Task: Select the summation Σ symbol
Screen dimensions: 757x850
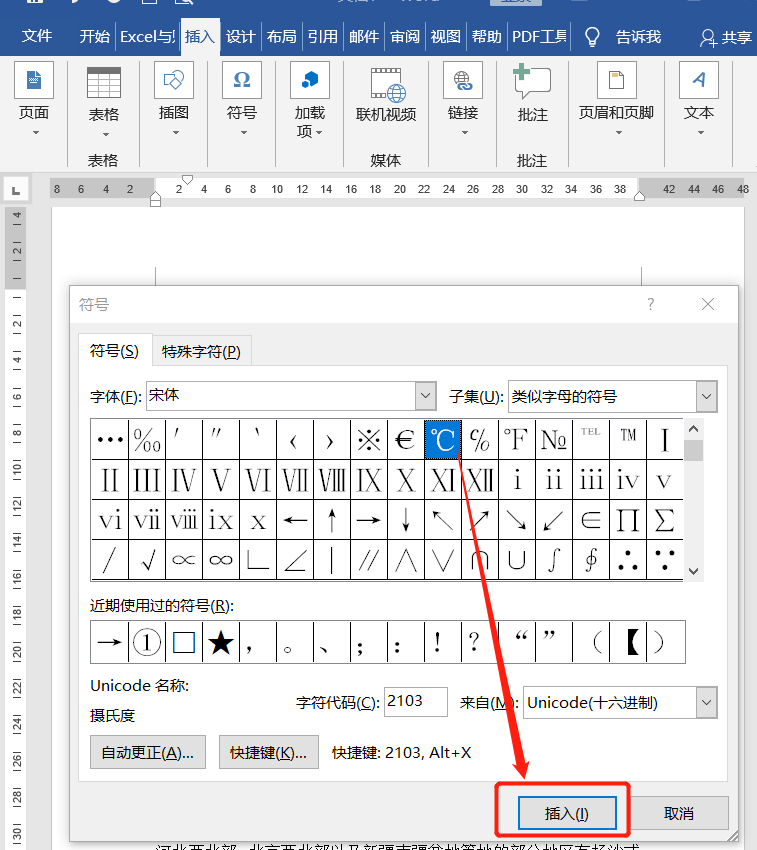Action: 664,520
